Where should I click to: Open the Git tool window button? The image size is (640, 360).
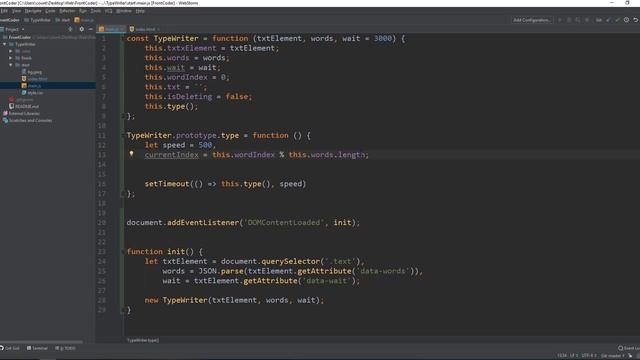point(10,348)
